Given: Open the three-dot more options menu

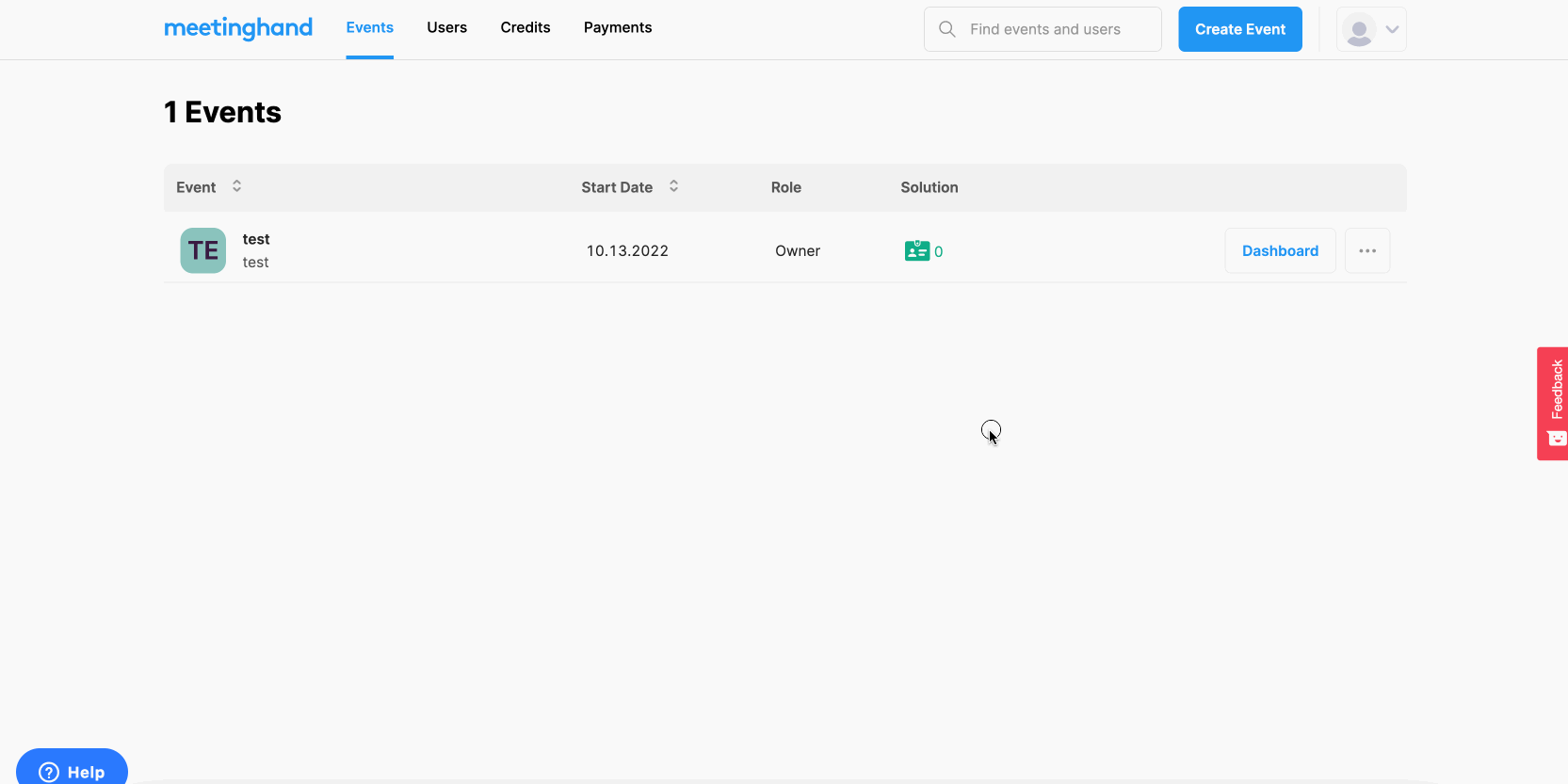Looking at the screenshot, I should (x=1366, y=250).
